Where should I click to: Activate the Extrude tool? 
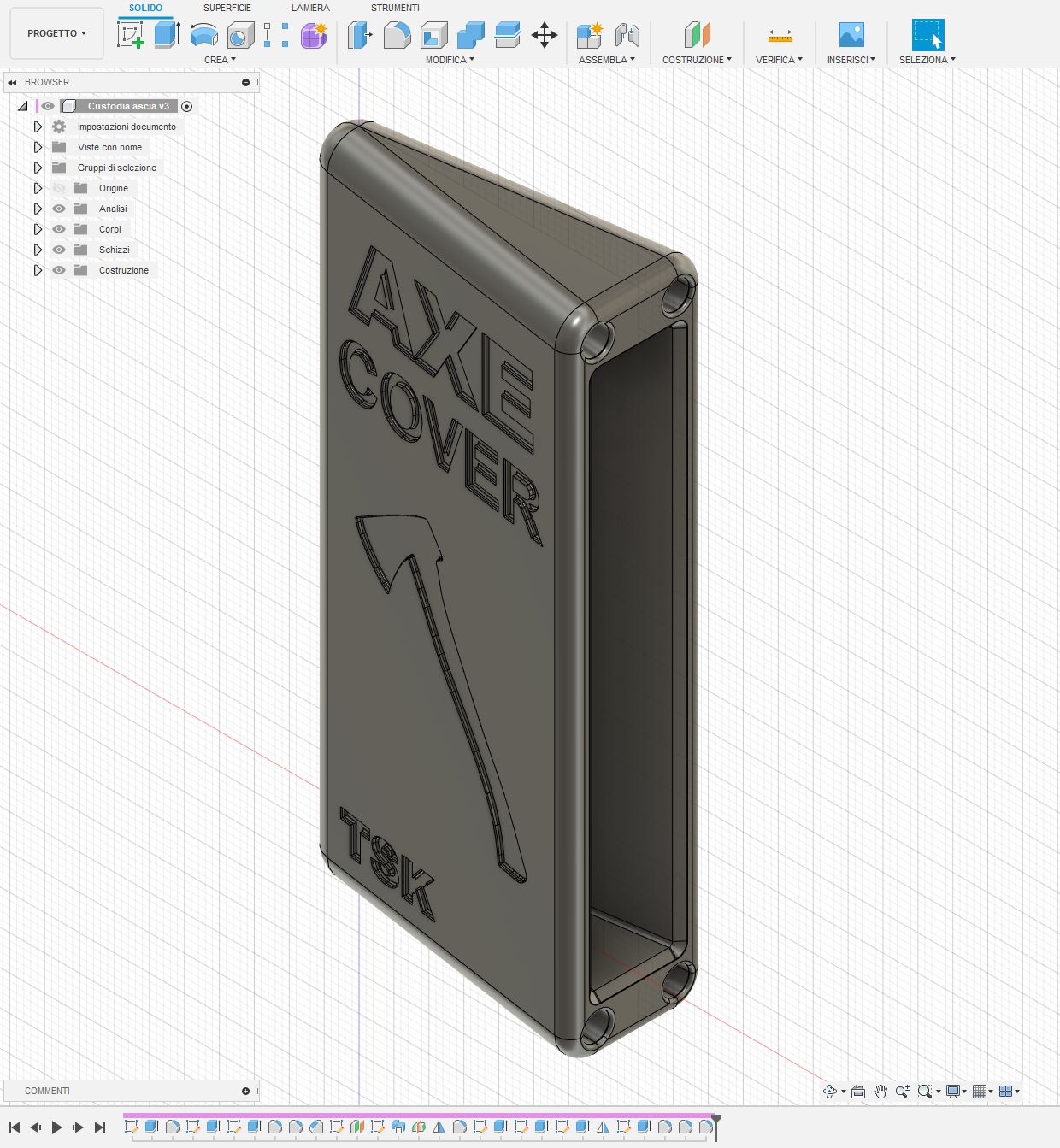[x=167, y=35]
